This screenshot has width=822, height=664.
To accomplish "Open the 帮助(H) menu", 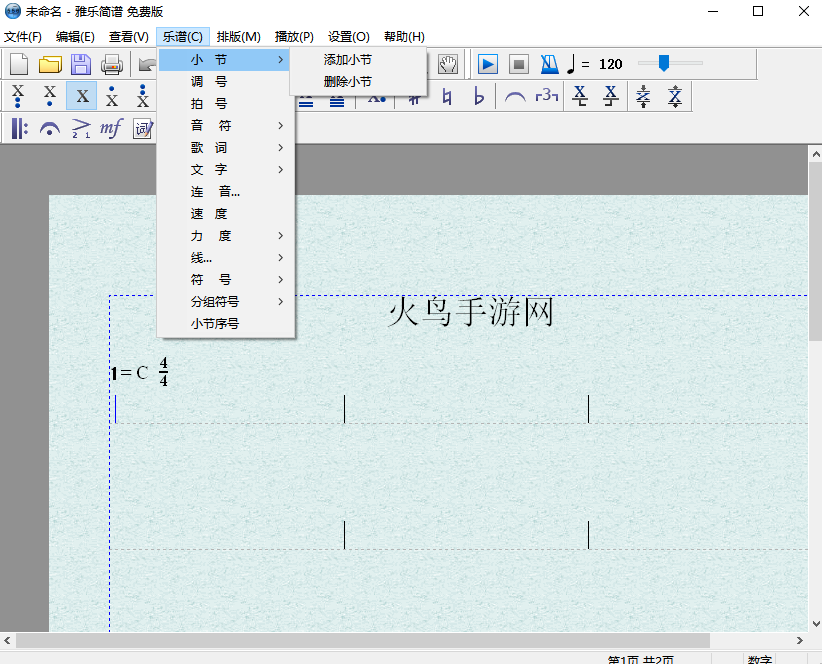I will tap(404, 37).
